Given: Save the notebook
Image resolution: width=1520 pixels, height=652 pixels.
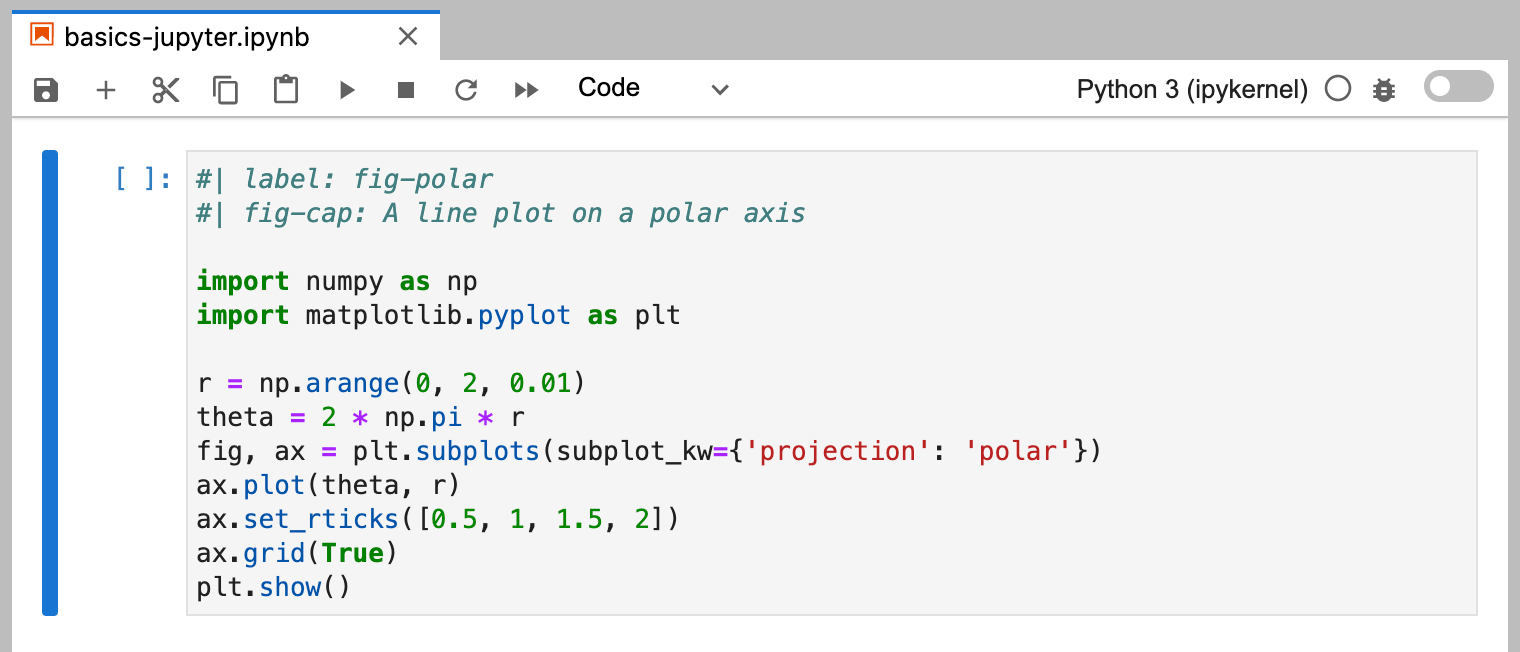Looking at the screenshot, I should click(x=46, y=89).
